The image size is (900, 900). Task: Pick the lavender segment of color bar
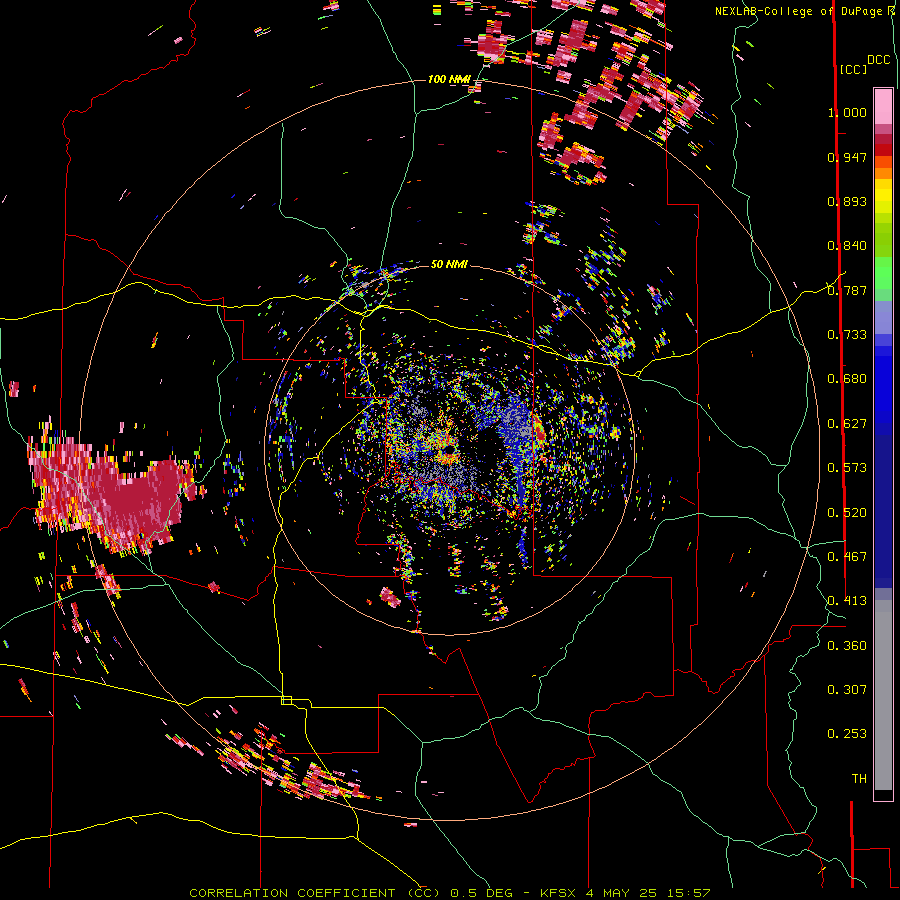click(x=883, y=317)
